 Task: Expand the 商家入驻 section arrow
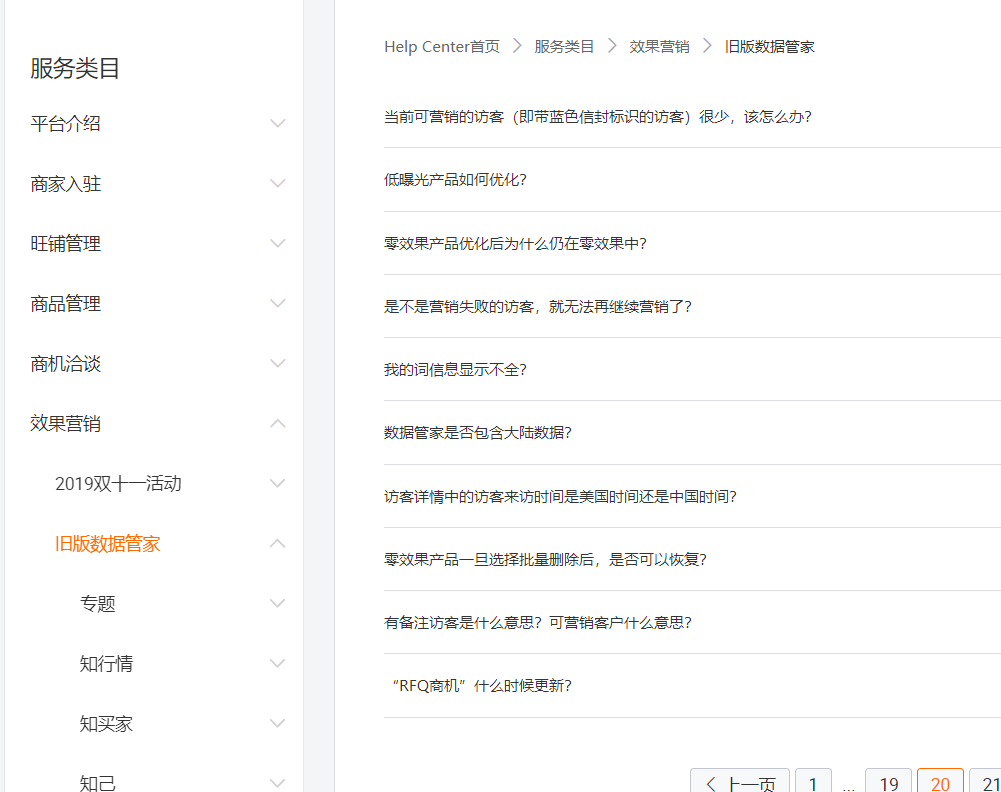(278, 184)
